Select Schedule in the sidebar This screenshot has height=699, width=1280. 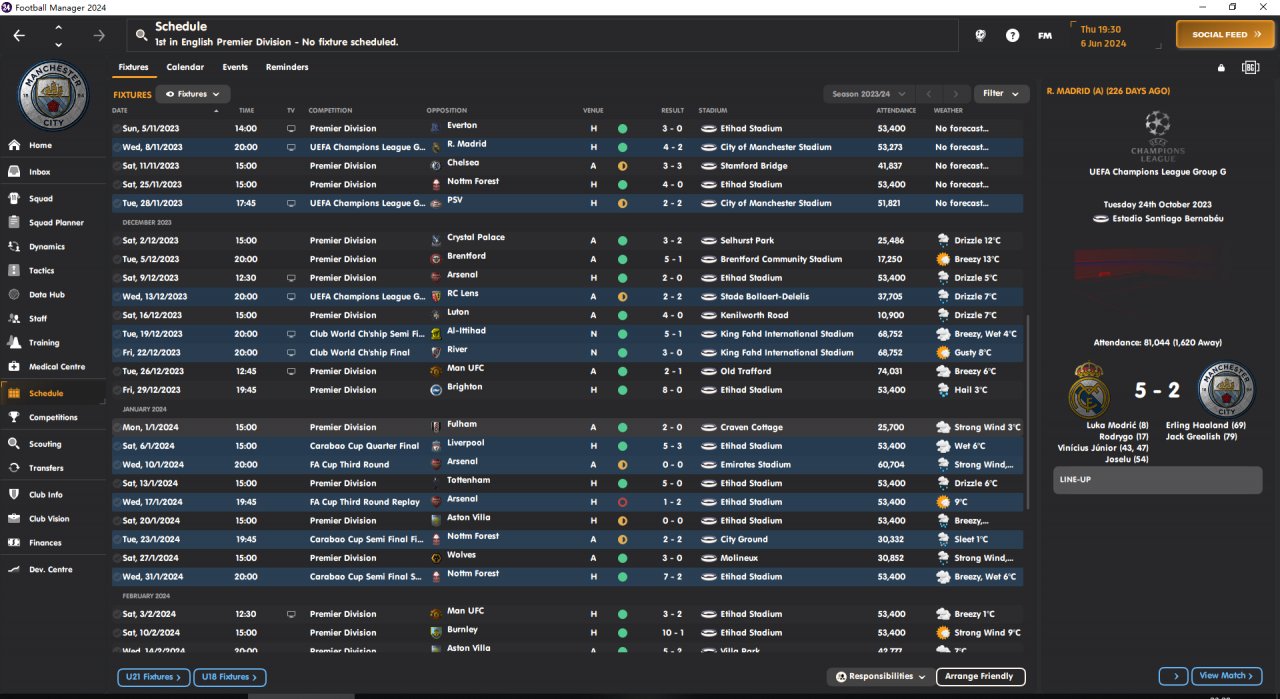click(53, 393)
